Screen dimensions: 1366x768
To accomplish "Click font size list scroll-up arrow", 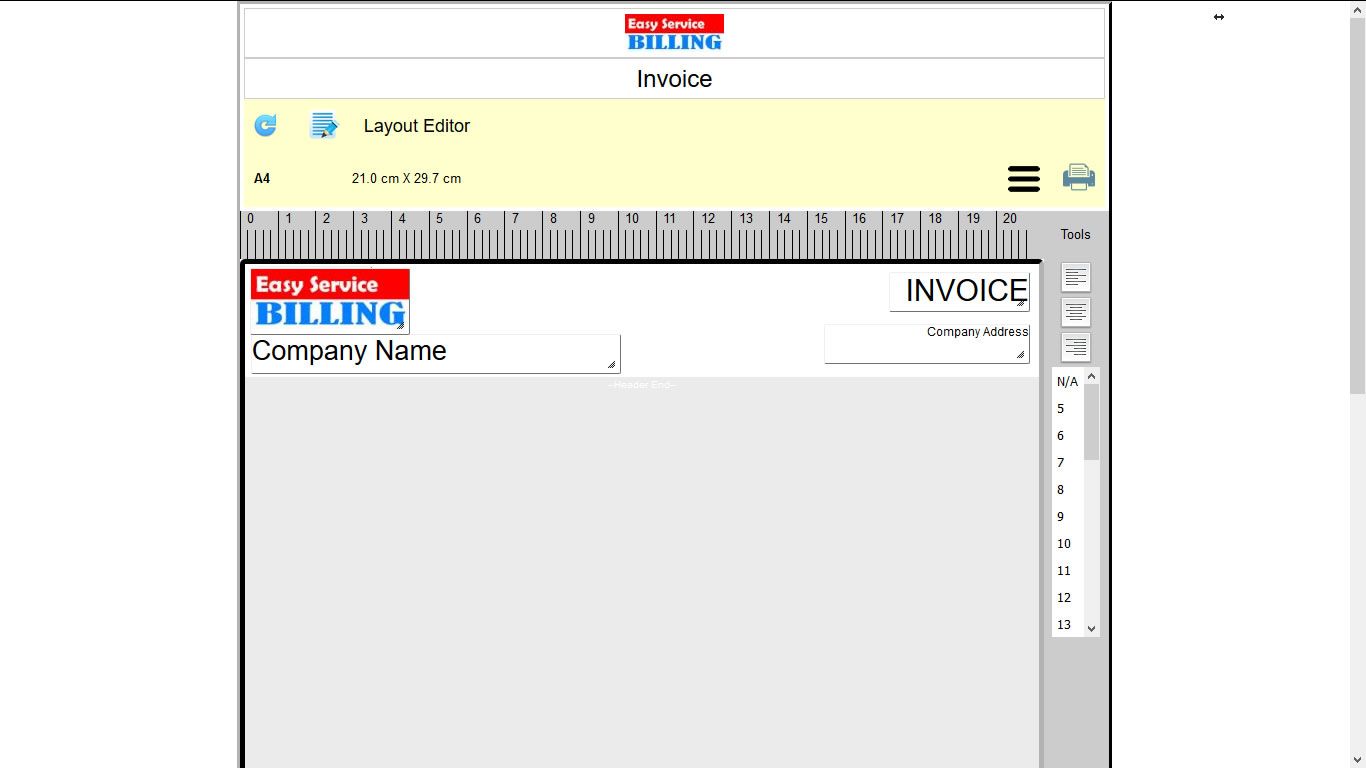I will click(x=1092, y=376).
